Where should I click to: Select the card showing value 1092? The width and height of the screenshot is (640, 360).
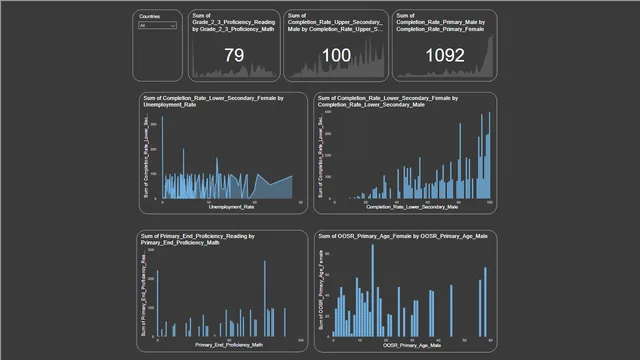[x=444, y=46]
